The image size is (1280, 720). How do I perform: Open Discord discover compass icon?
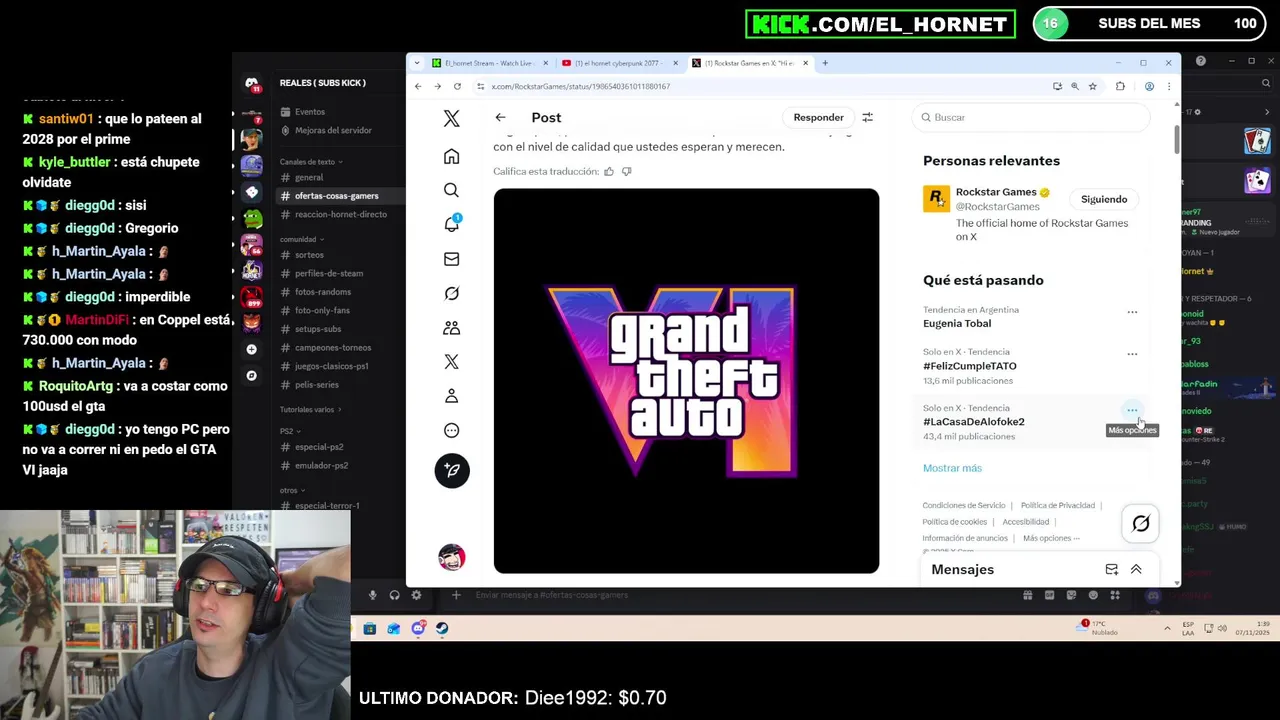[x=251, y=375]
